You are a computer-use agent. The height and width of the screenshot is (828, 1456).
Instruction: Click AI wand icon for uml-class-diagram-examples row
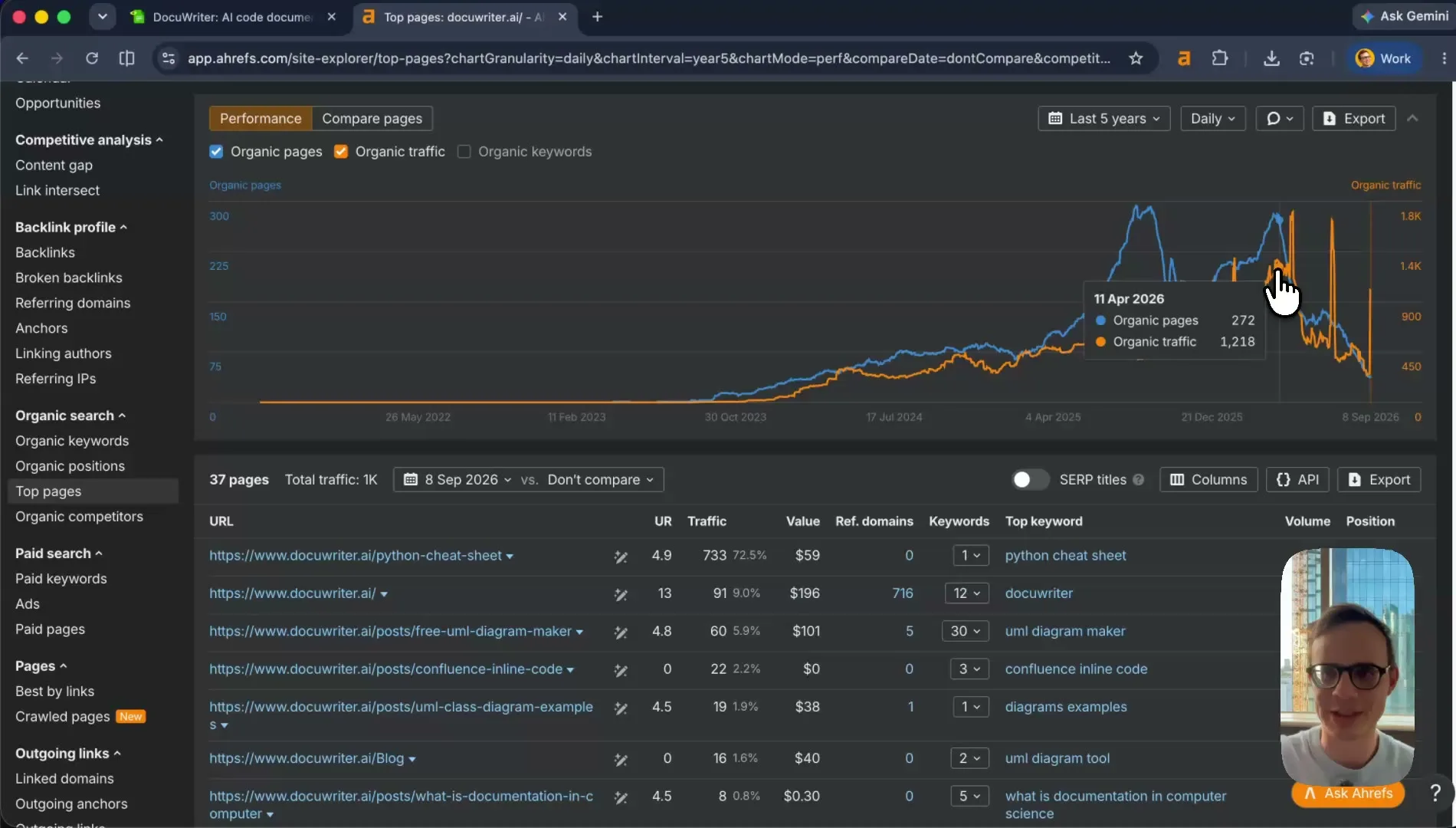[x=621, y=708]
